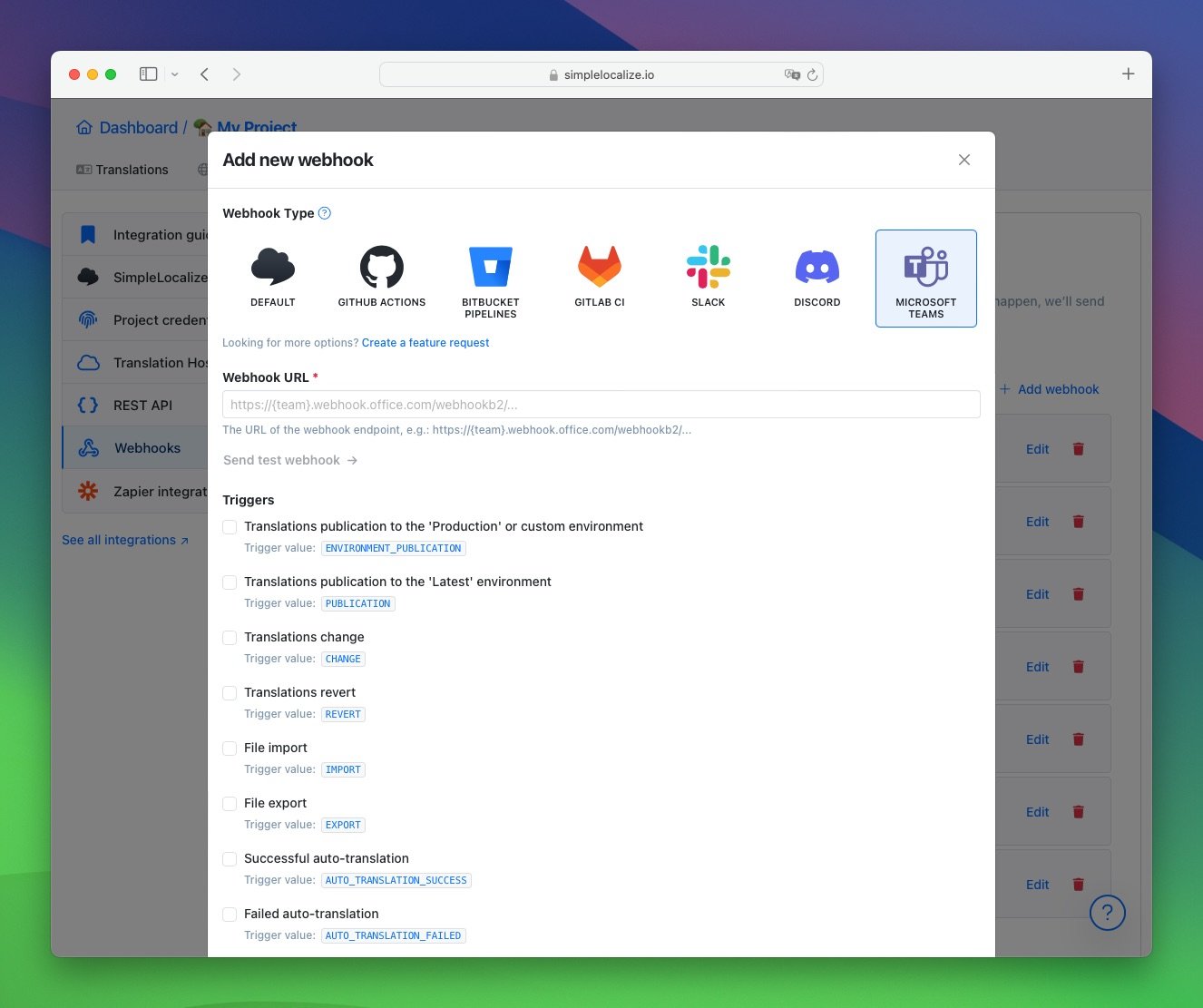Open a new browser tab
Image resolution: width=1203 pixels, height=1008 pixels.
[1128, 74]
